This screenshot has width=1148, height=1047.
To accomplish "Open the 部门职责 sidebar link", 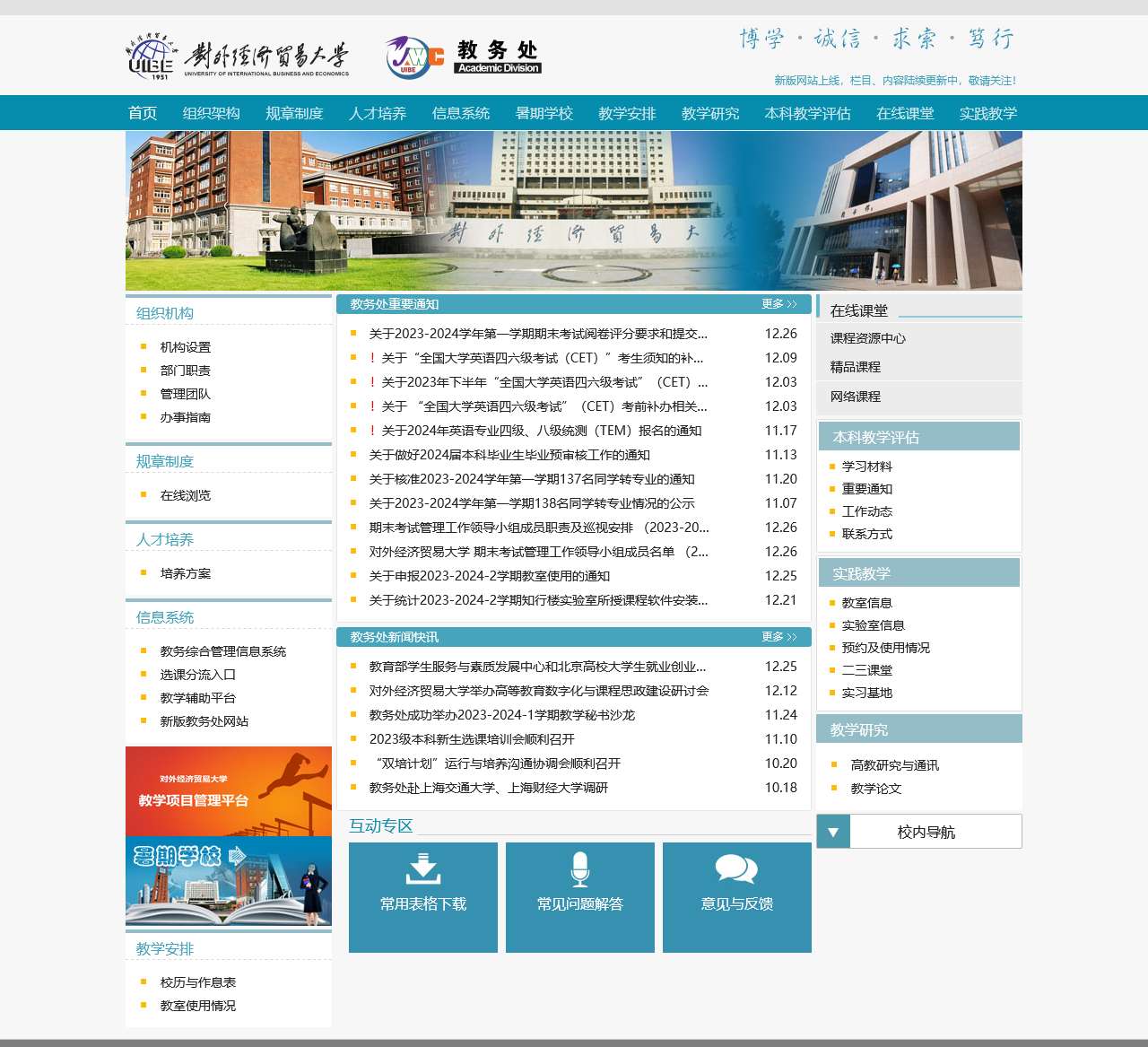I will click(x=186, y=371).
